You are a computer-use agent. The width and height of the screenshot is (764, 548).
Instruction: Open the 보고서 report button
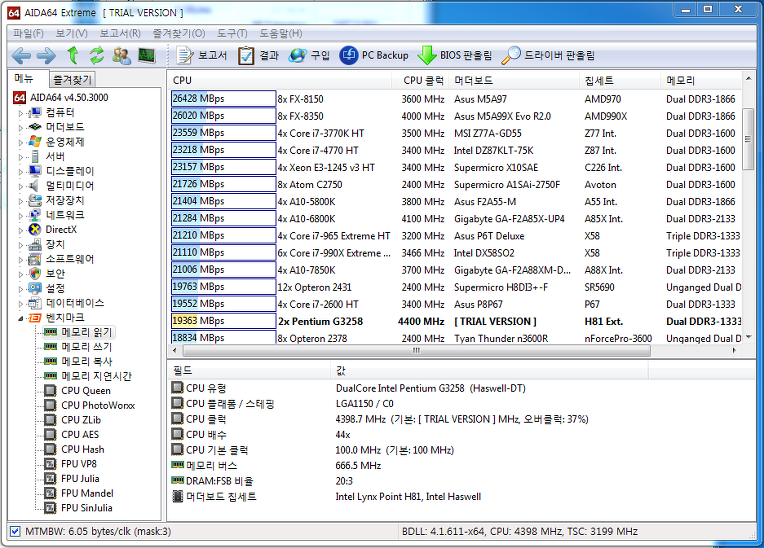click(201, 56)
